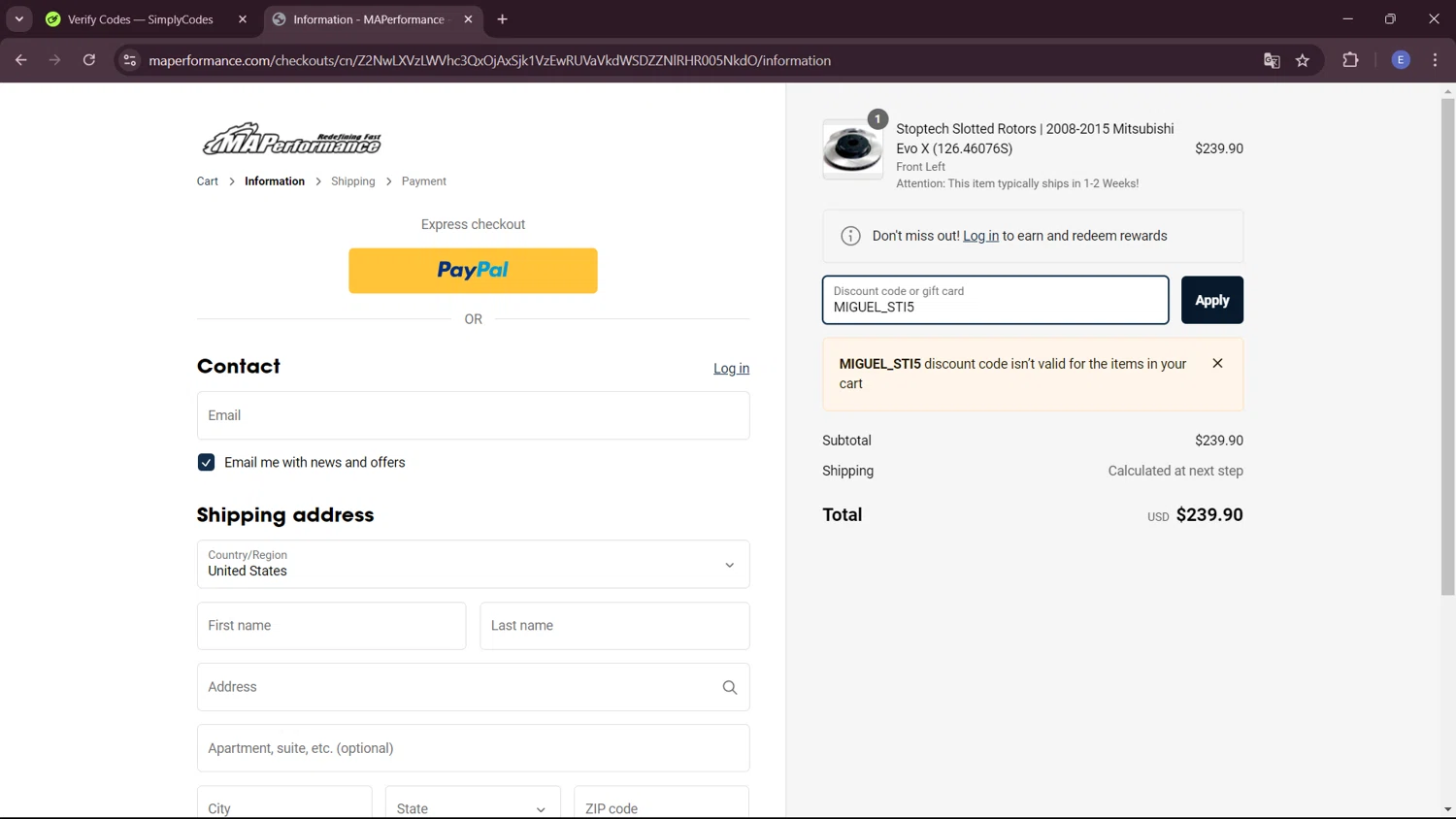
Task: Open the extensions puzzle icon
Action: pyautogui.click(x=1350, y=60)
